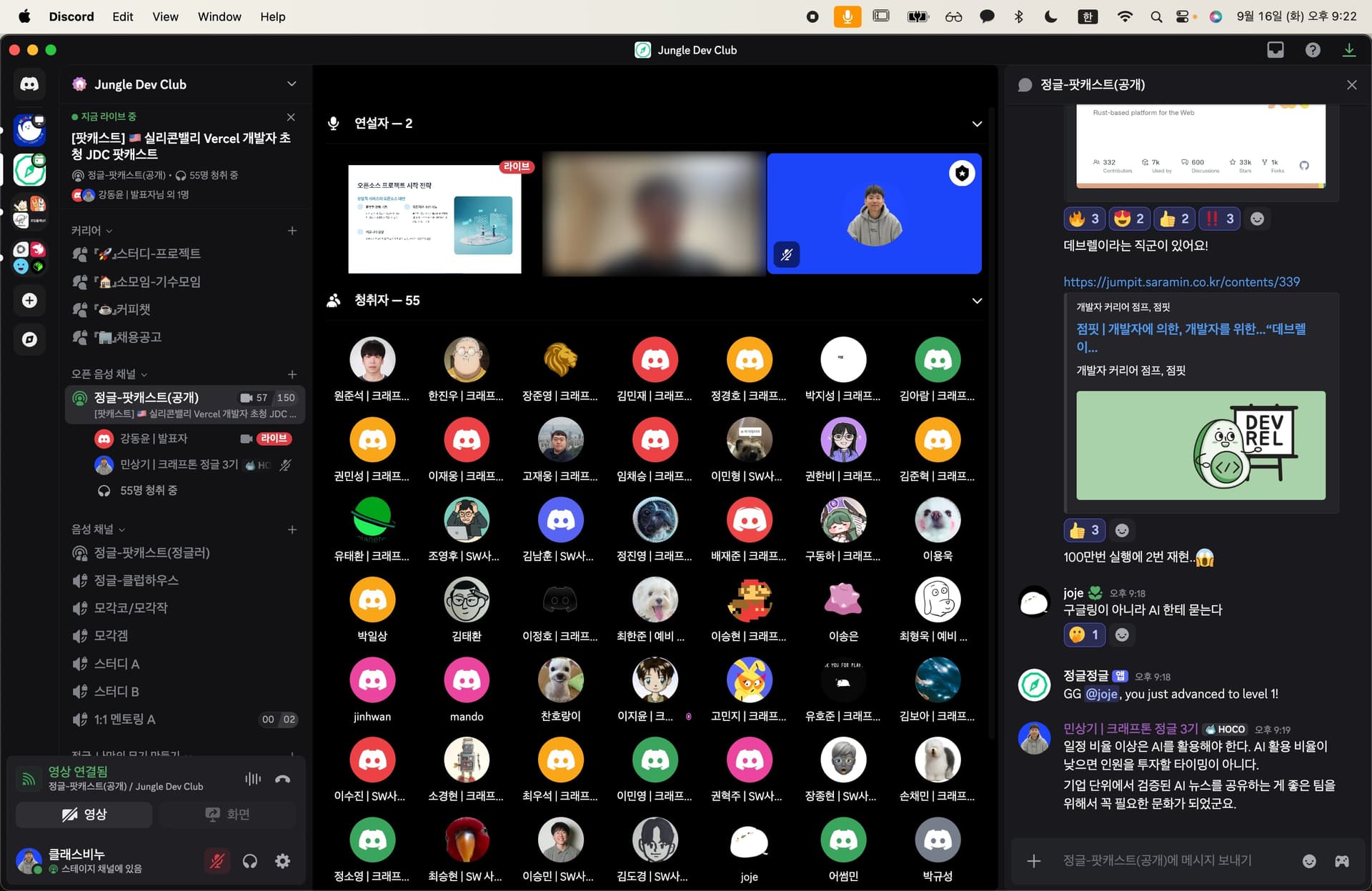The width and height of the screenshot is (1372, 891).
Task: Click the Add a Server plus icon
Action: (29, 300)
